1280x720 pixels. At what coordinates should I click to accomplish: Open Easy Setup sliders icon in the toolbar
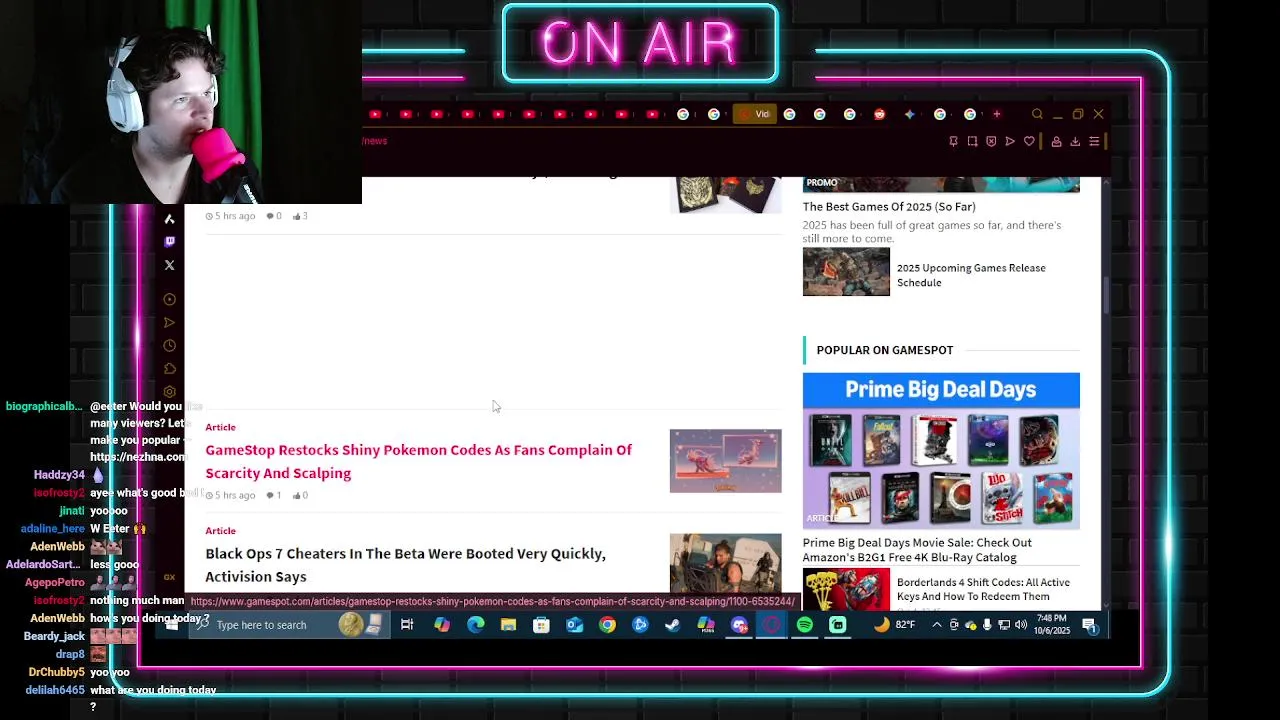point(1094,141)
